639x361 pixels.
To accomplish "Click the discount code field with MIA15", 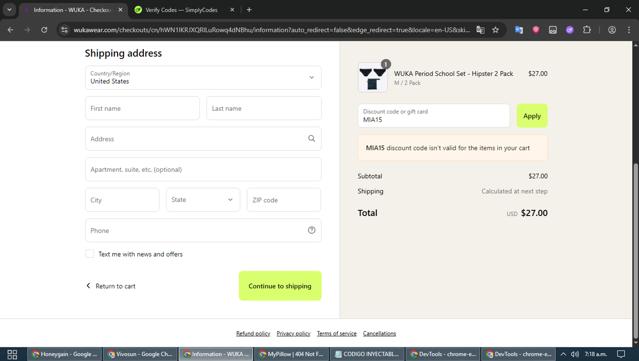I will pyautogui.click(x=433, y=116).
